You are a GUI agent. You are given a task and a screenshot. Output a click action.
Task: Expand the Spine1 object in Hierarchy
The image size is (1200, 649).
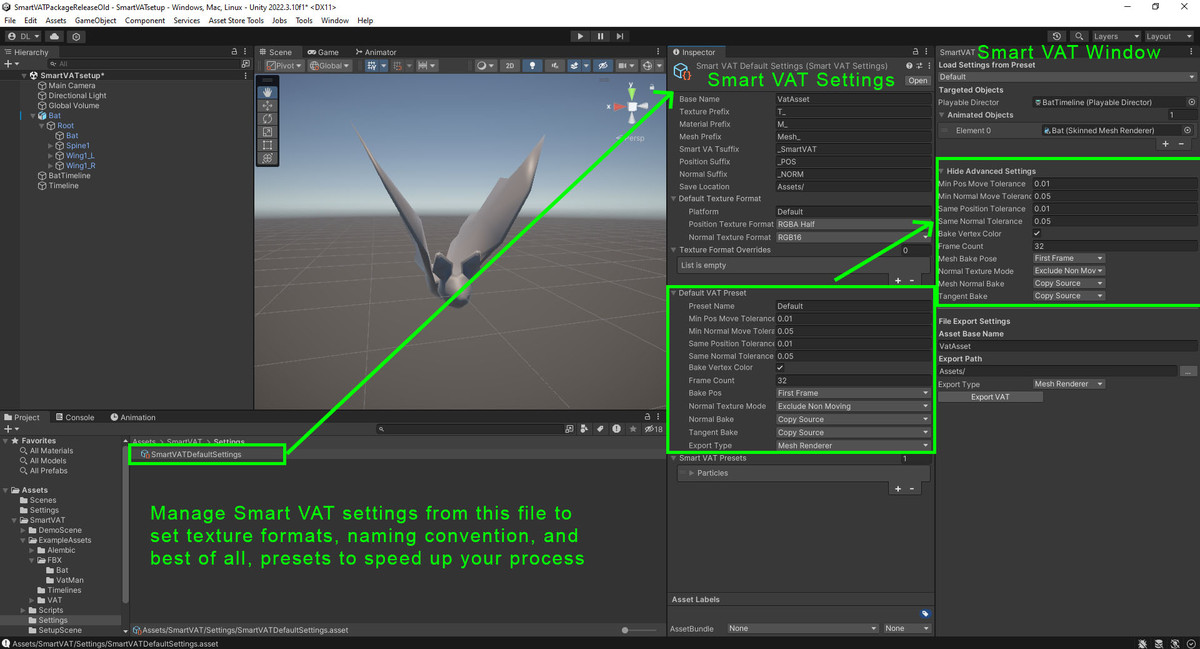pyautogui.click(x=50, y=146)
